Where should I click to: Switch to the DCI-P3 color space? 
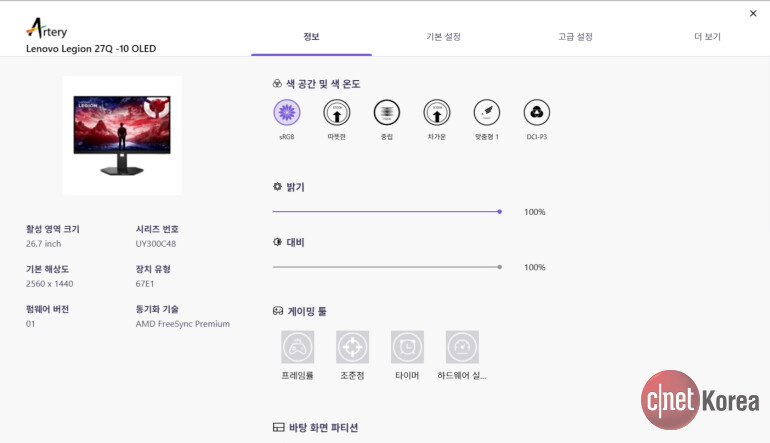[x=537, y=112]
